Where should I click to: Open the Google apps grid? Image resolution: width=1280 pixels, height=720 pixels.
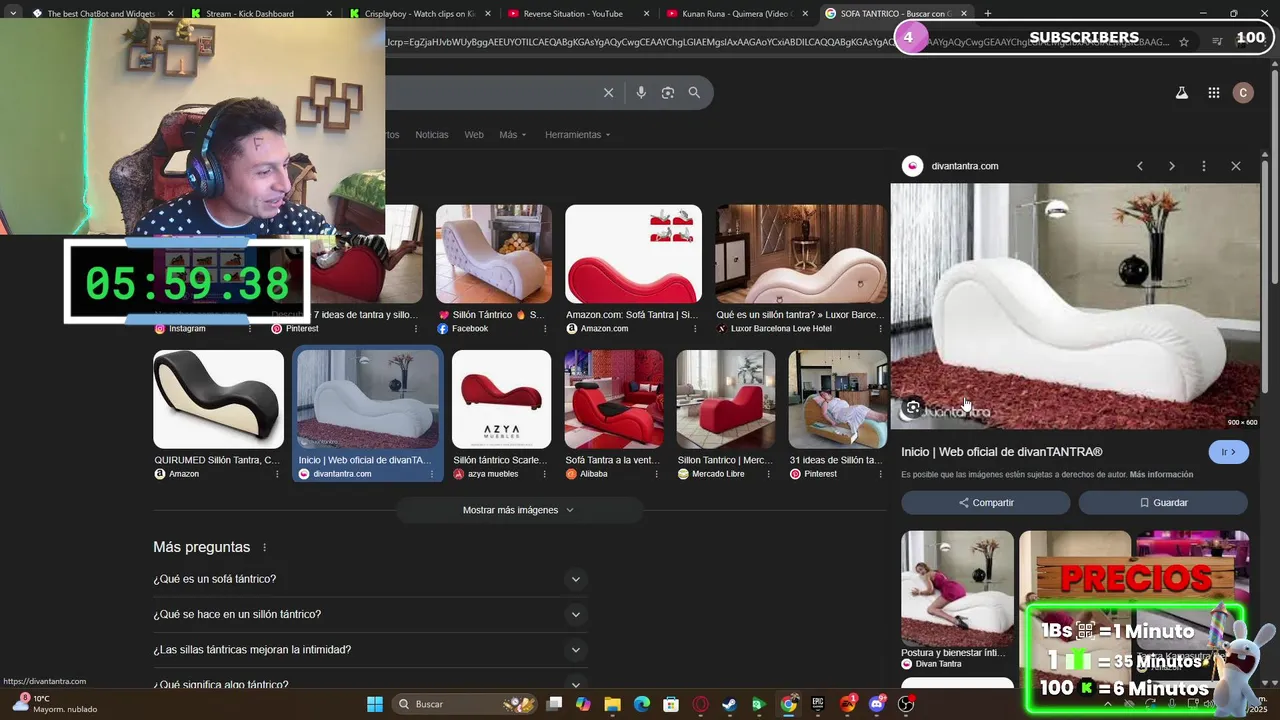point(1213,93)
